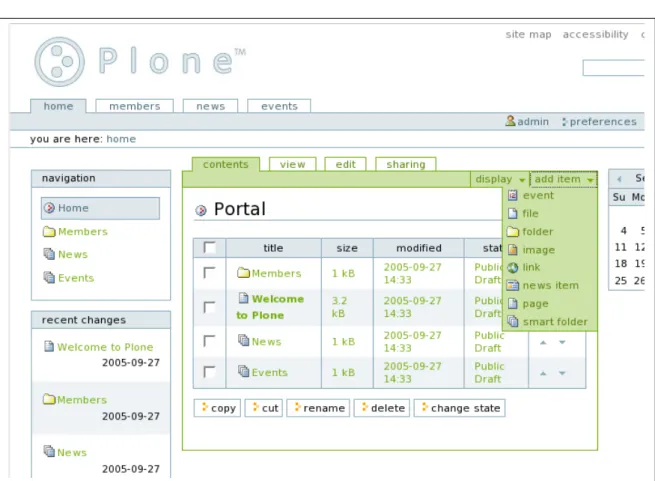Click calendar day 4

(x=623, y=231)
